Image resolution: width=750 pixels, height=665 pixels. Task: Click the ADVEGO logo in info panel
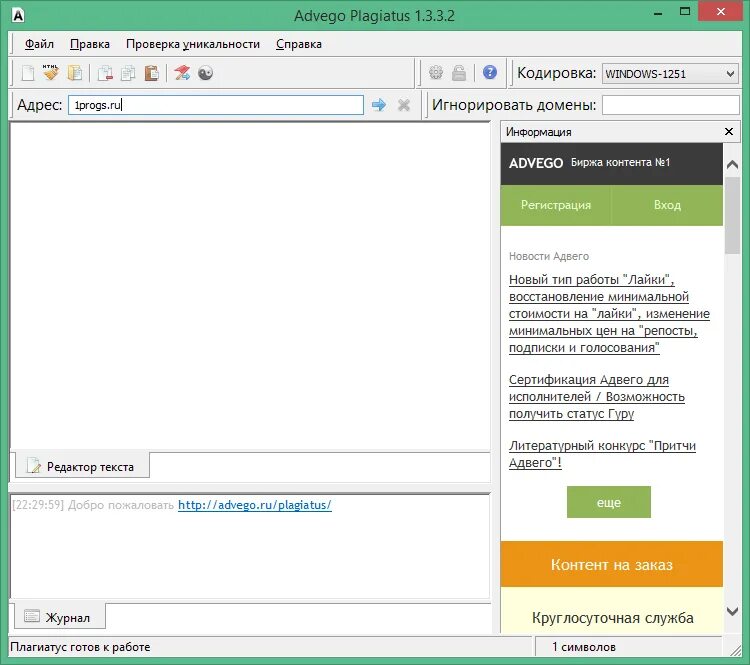[x=536, y=163]
